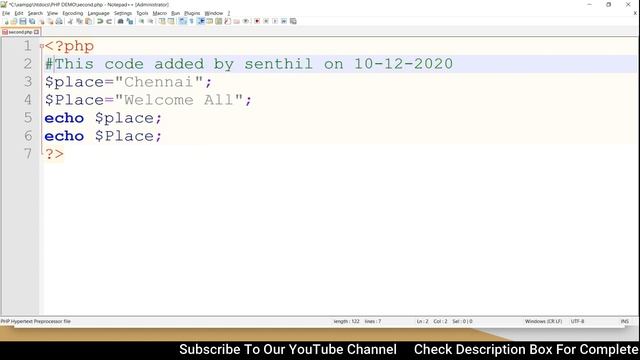Toggle synchronized vertical scrolling icon
This screenshot has width=640, height=360.
pyautogui.click(x=162, y=21)
